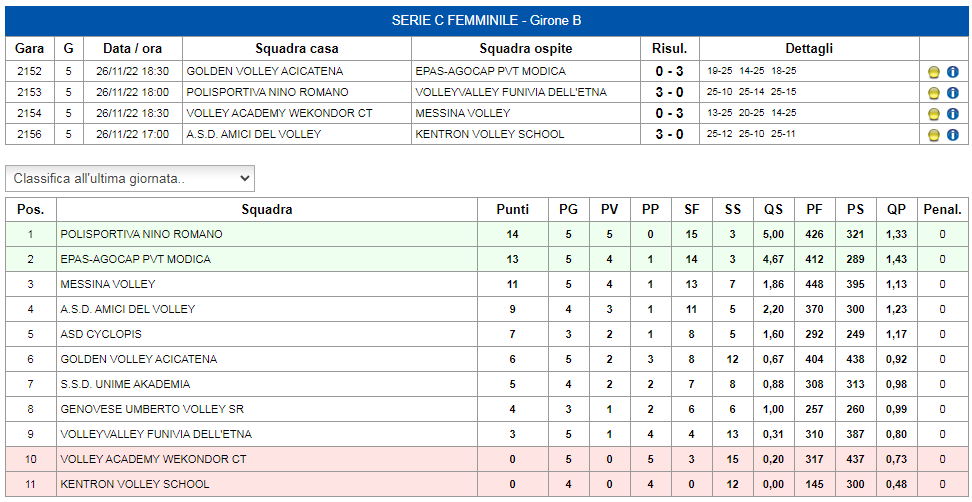Click KENTRON VOLLEY SCHOOL in last standings row
The height and width of the screenshot is (502, 972).
[135, 484]
